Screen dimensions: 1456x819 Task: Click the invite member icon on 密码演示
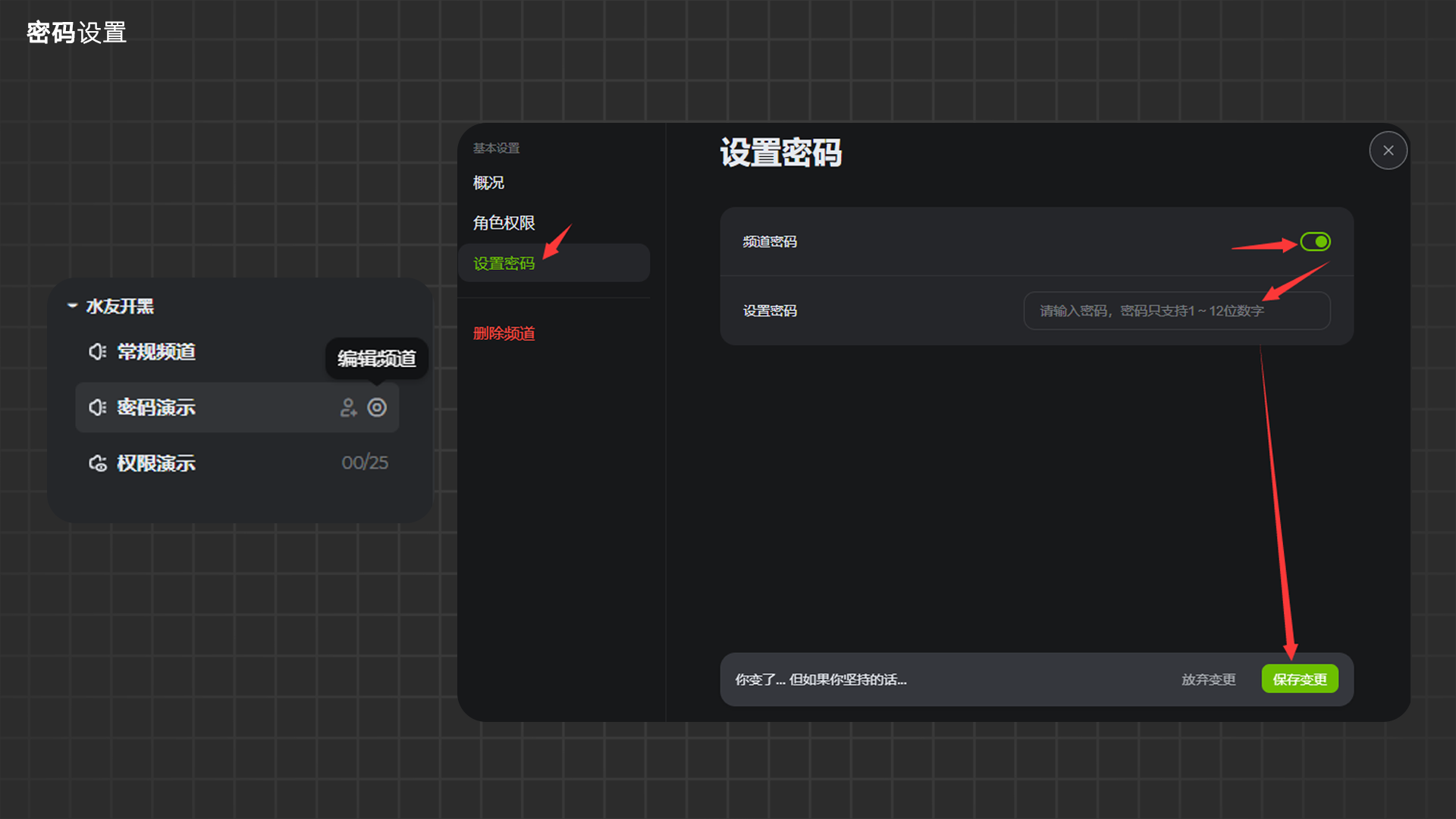(x=348, y=407)
